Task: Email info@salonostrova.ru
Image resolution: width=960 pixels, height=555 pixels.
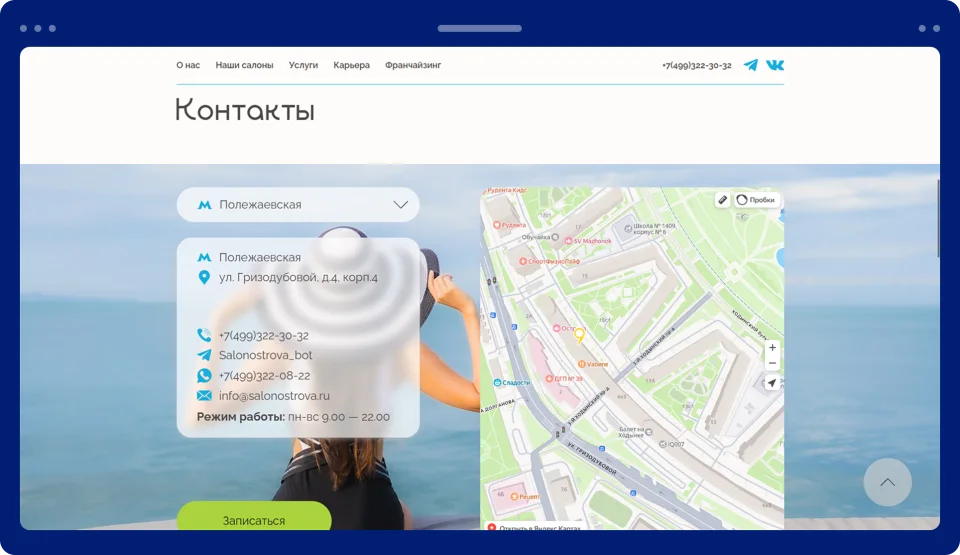Action: click(x=274, y=396)
